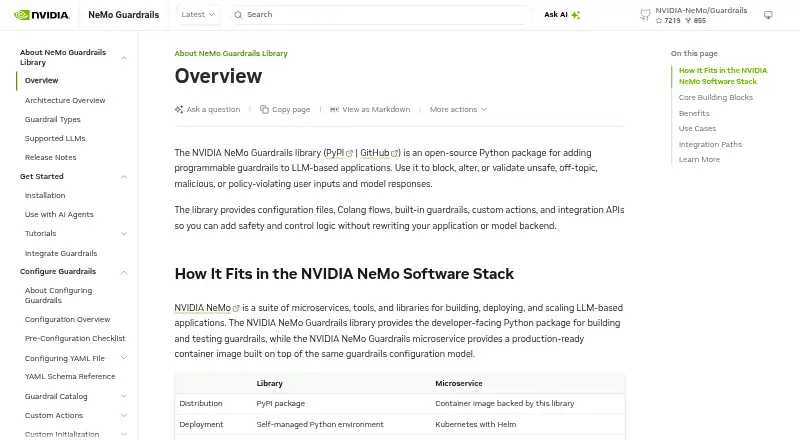Click the GitHub forks count icon
This screenshot has width=800, height=440.
point(688,21)
